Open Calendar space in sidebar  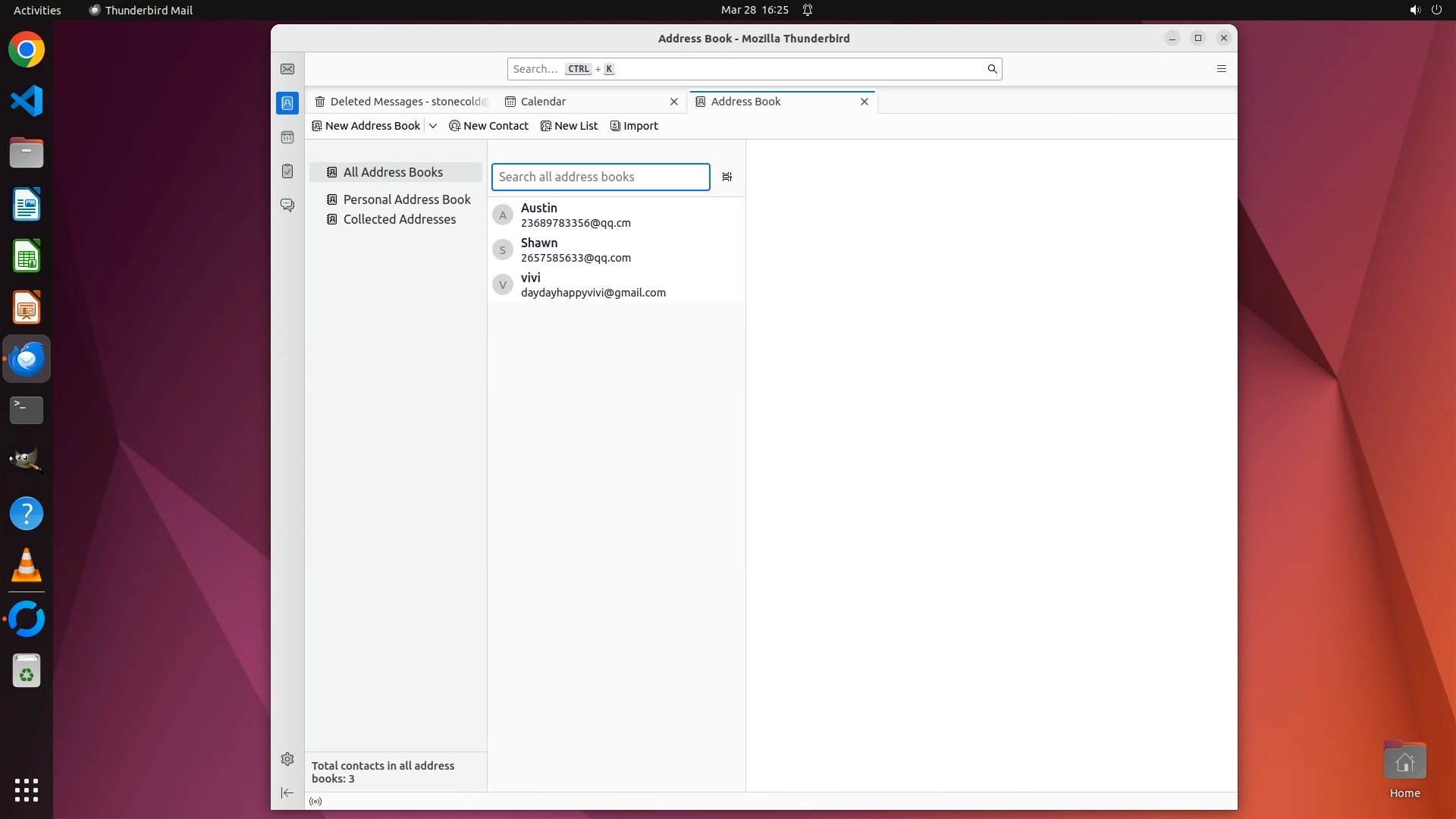[287, 137]
